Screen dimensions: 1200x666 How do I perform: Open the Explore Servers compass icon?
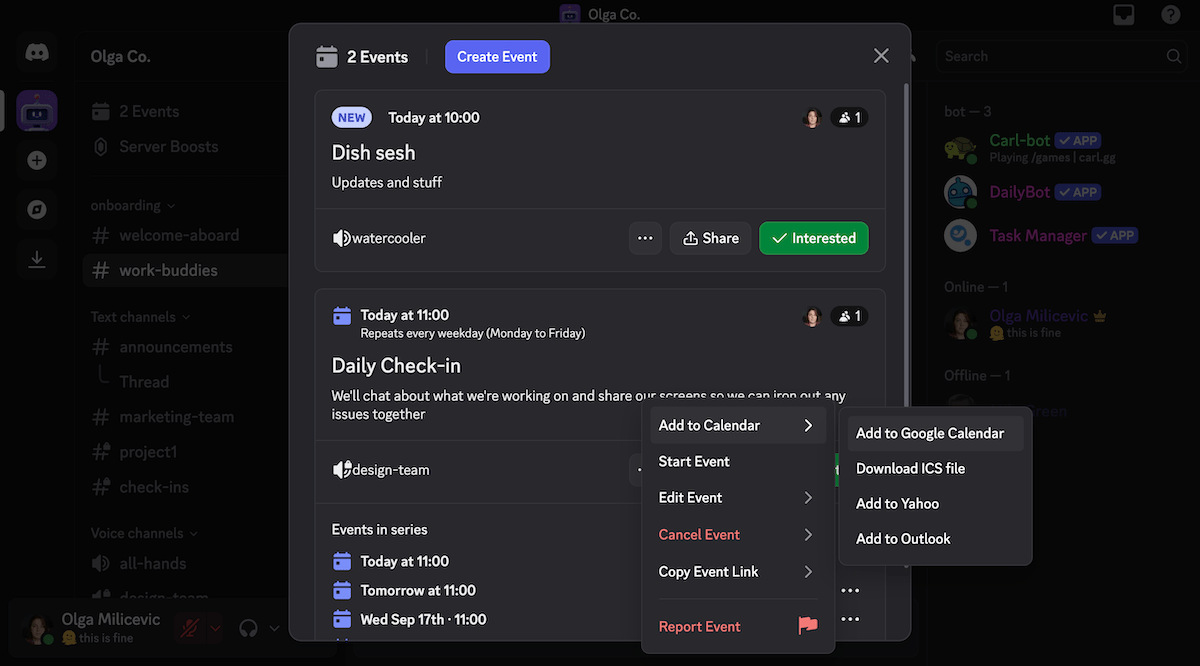click(x=37, y=210)
